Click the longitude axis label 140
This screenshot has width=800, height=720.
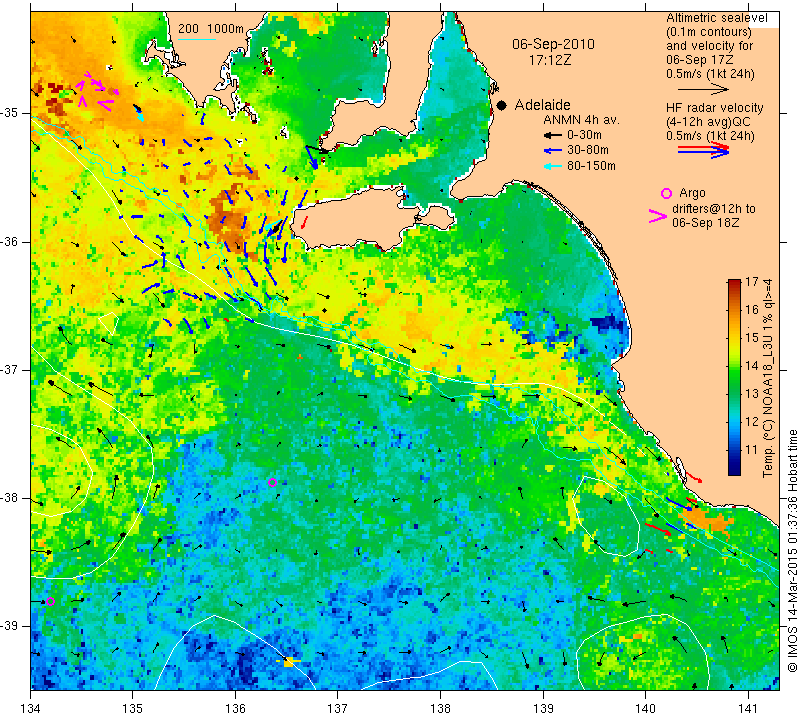click(645, 709)
